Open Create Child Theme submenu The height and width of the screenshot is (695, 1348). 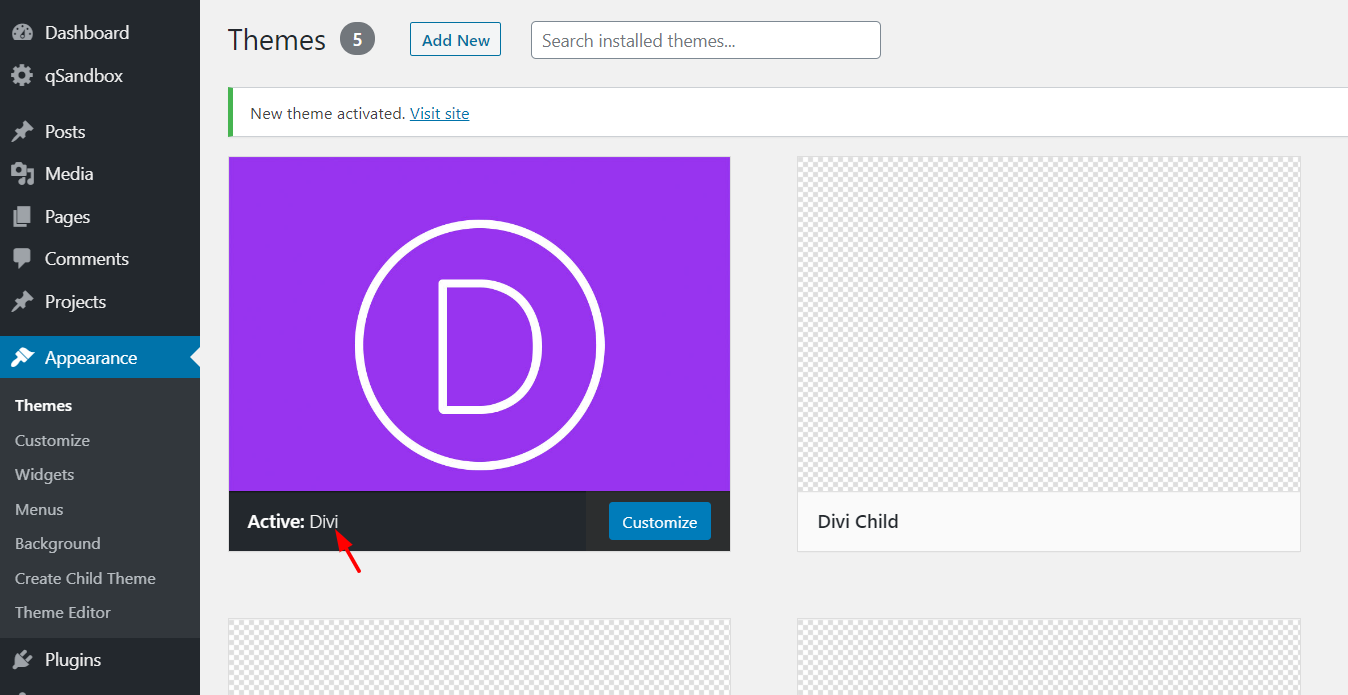pos(85,578)
